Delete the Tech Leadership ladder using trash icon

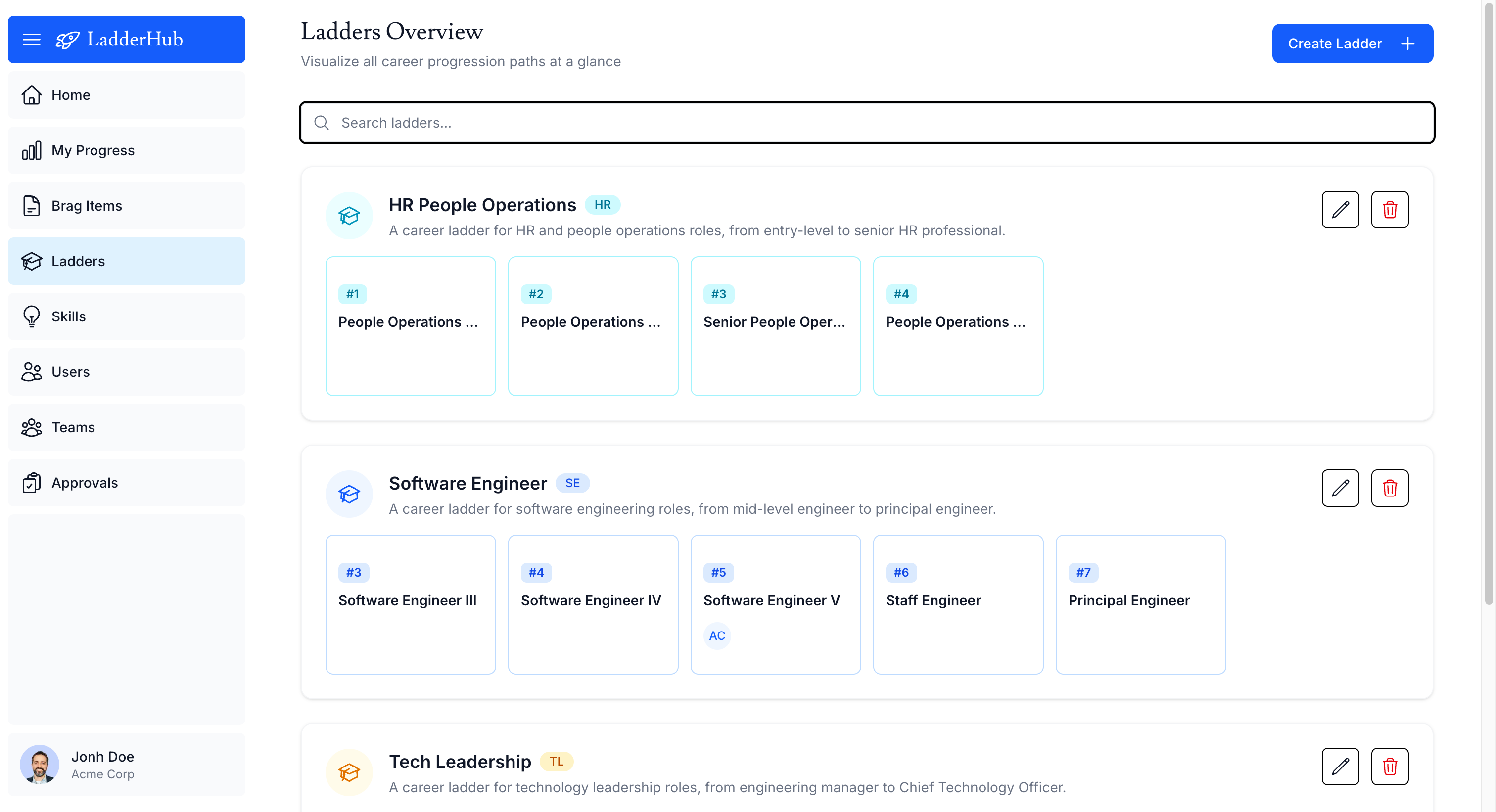(1390, 767)
